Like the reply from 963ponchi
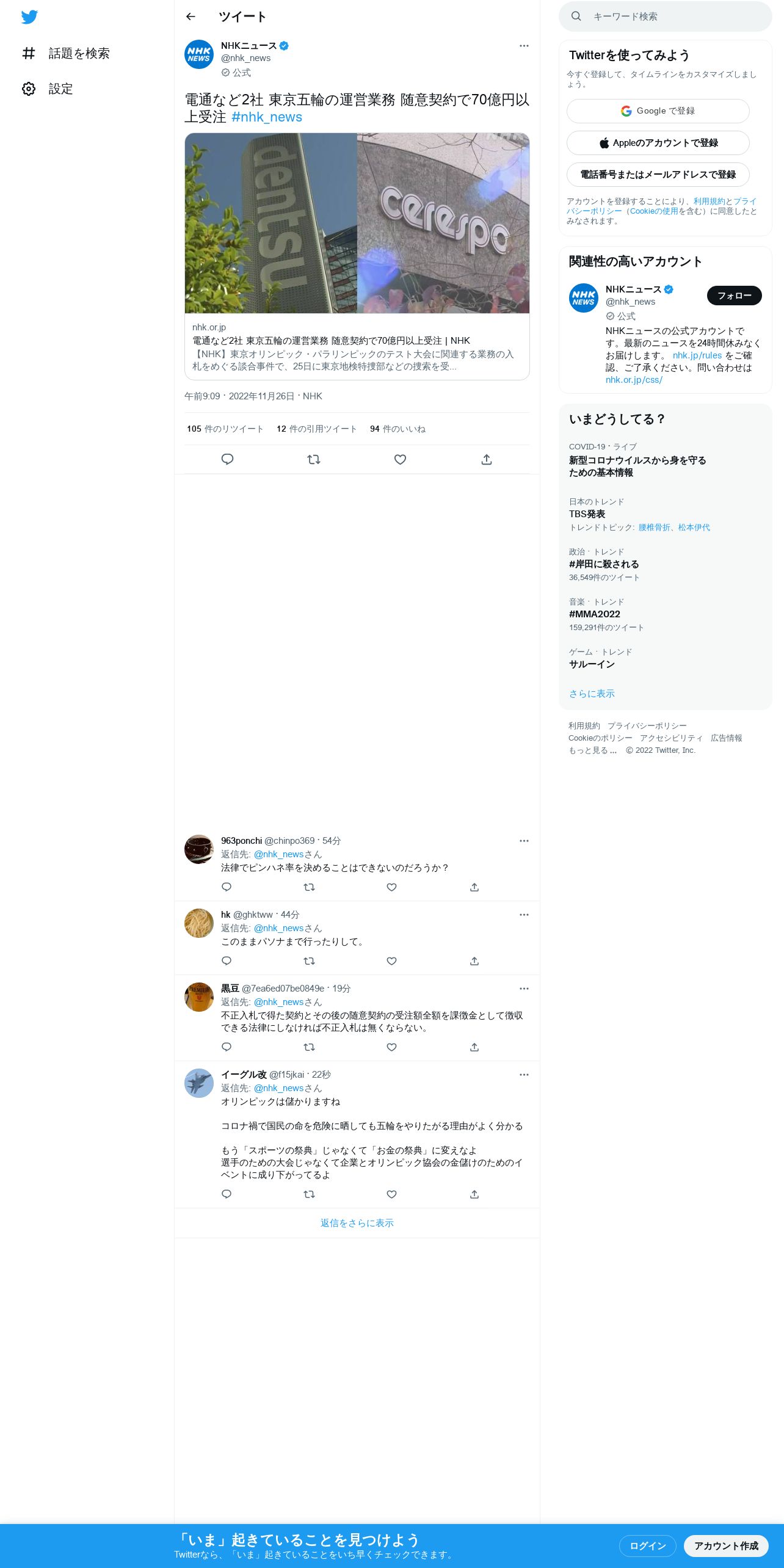This screenshot has height=1568, width=784. click(x=392, y=887)
